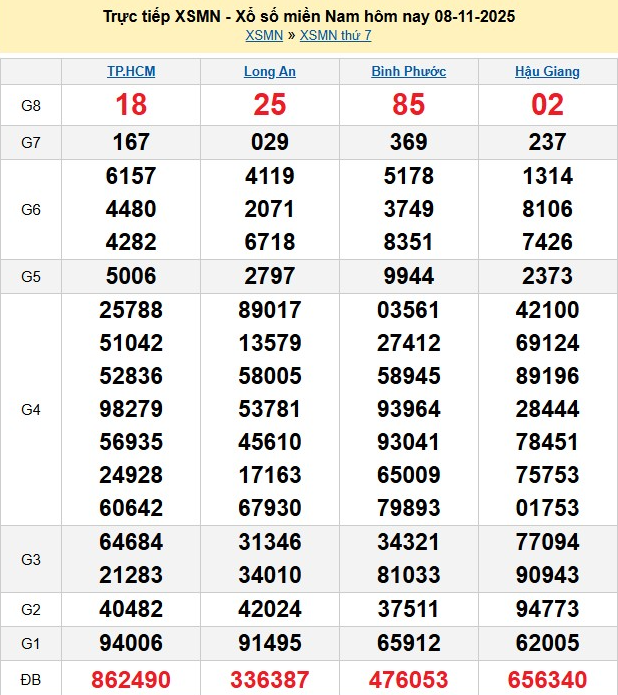Select the G5 number 2797
The image size is (618, 695).
coord(270,275)
